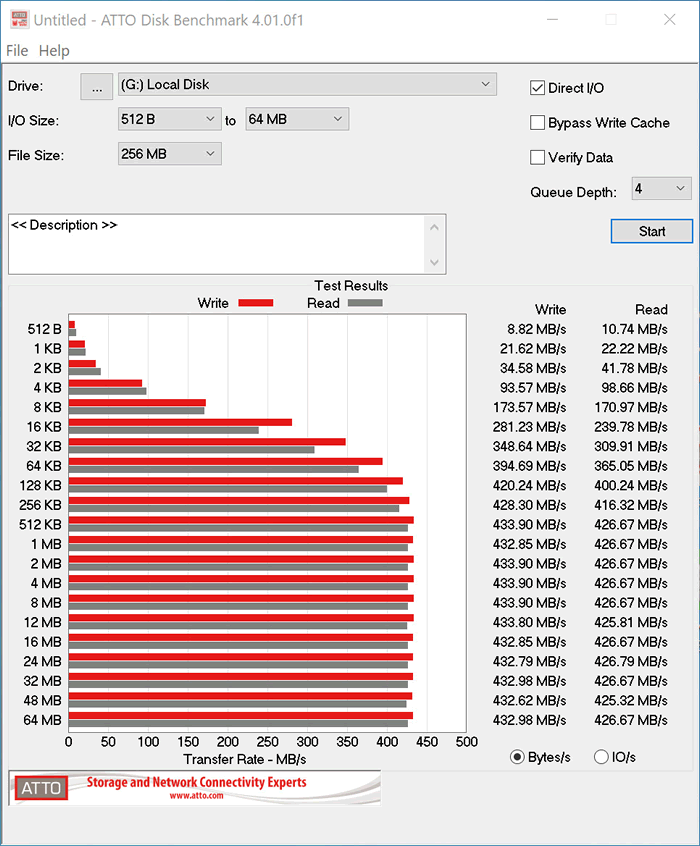This screenshot has width=700, height=846.
Task: Uncheck the Direct I/O checkbox
Action: click(x=538, y=88)
